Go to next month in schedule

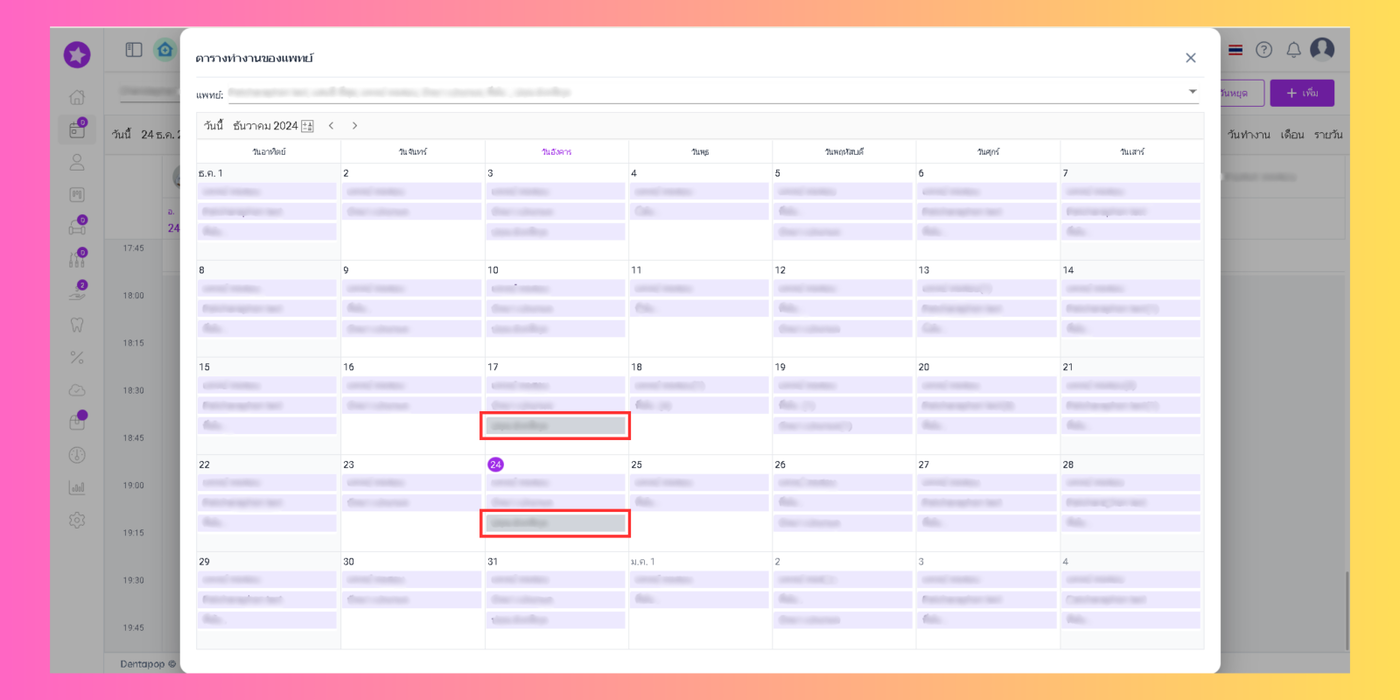coord(355,126)
